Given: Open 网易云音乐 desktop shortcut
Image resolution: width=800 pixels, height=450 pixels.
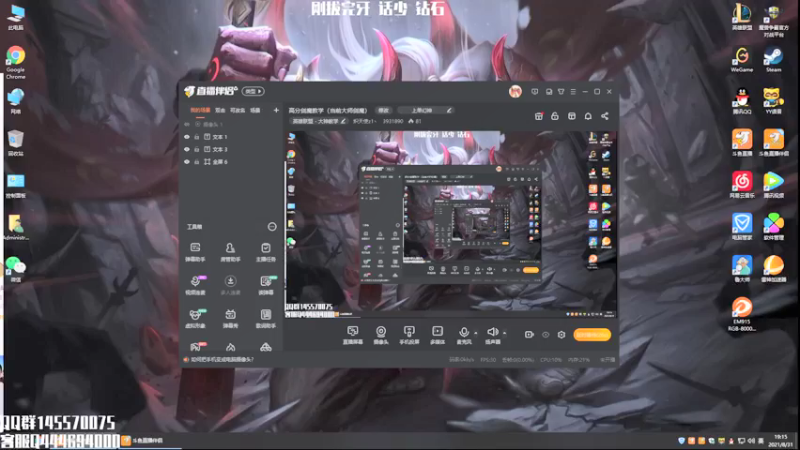Looking at the screenshot, I should 742,185.
